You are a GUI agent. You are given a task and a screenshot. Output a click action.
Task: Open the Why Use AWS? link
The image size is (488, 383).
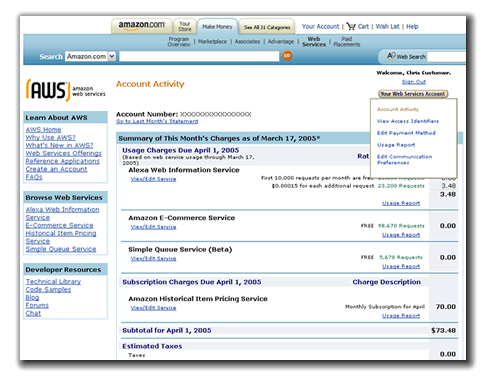coord(50,137)
